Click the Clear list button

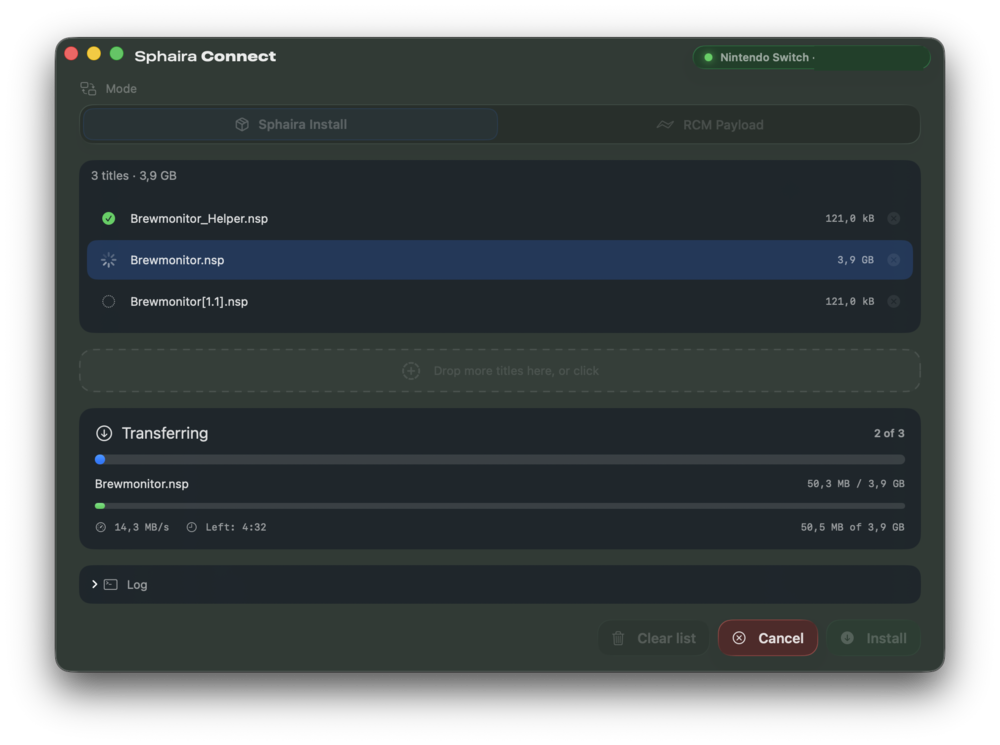pos(654,638)
